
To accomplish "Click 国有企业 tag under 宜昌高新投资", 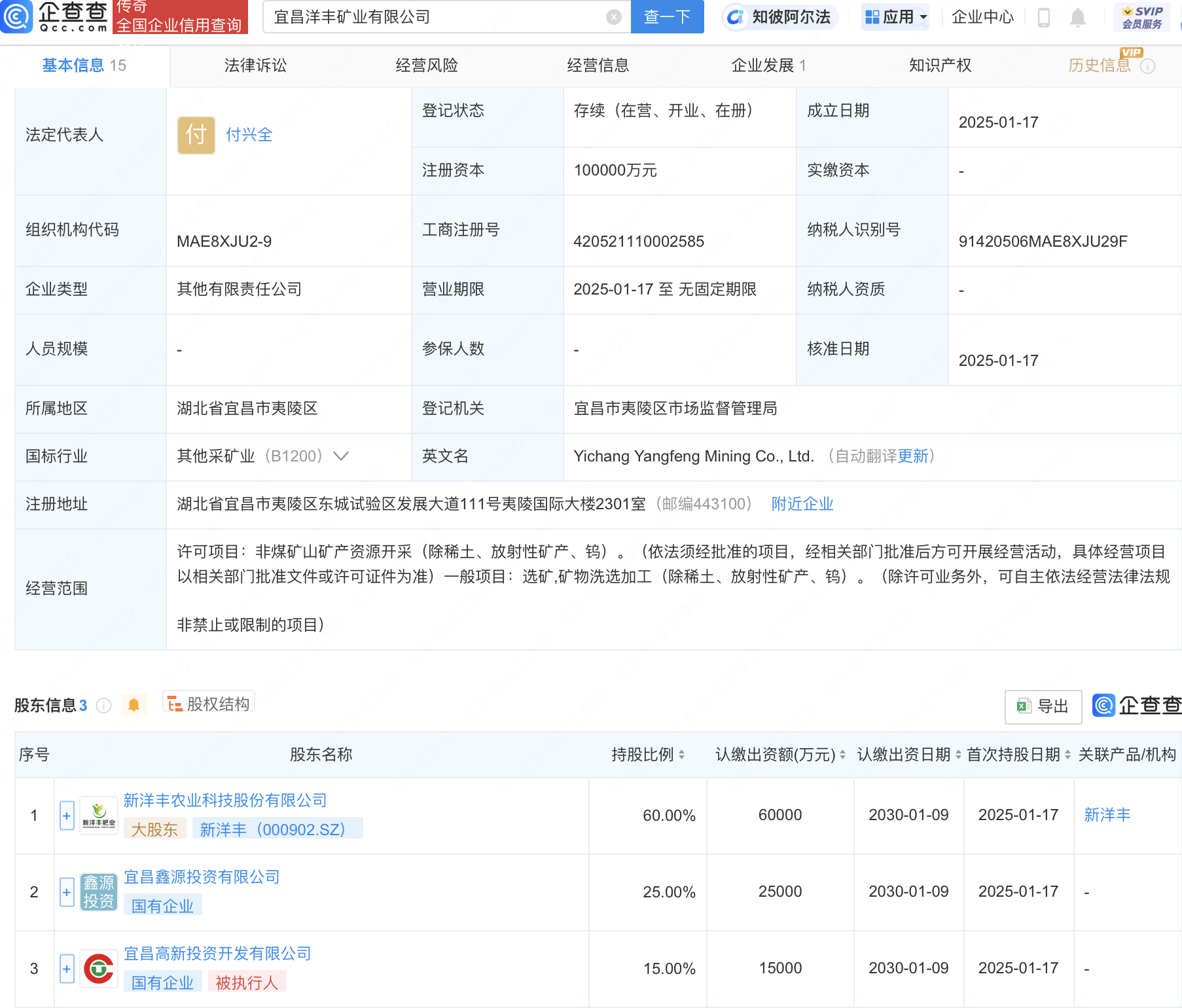I will coord(162,983).
